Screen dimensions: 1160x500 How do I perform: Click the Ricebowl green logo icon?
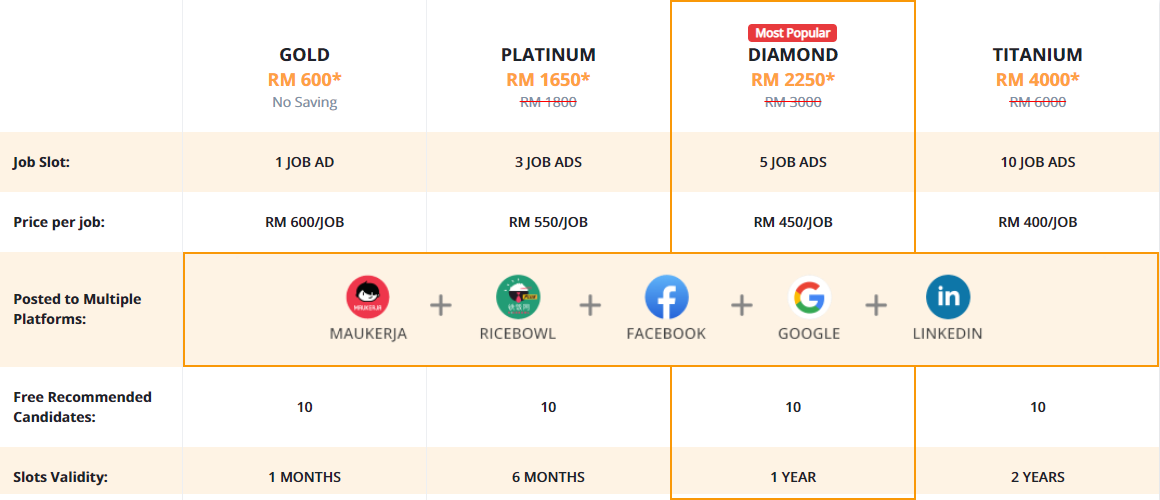coord(518,297)
